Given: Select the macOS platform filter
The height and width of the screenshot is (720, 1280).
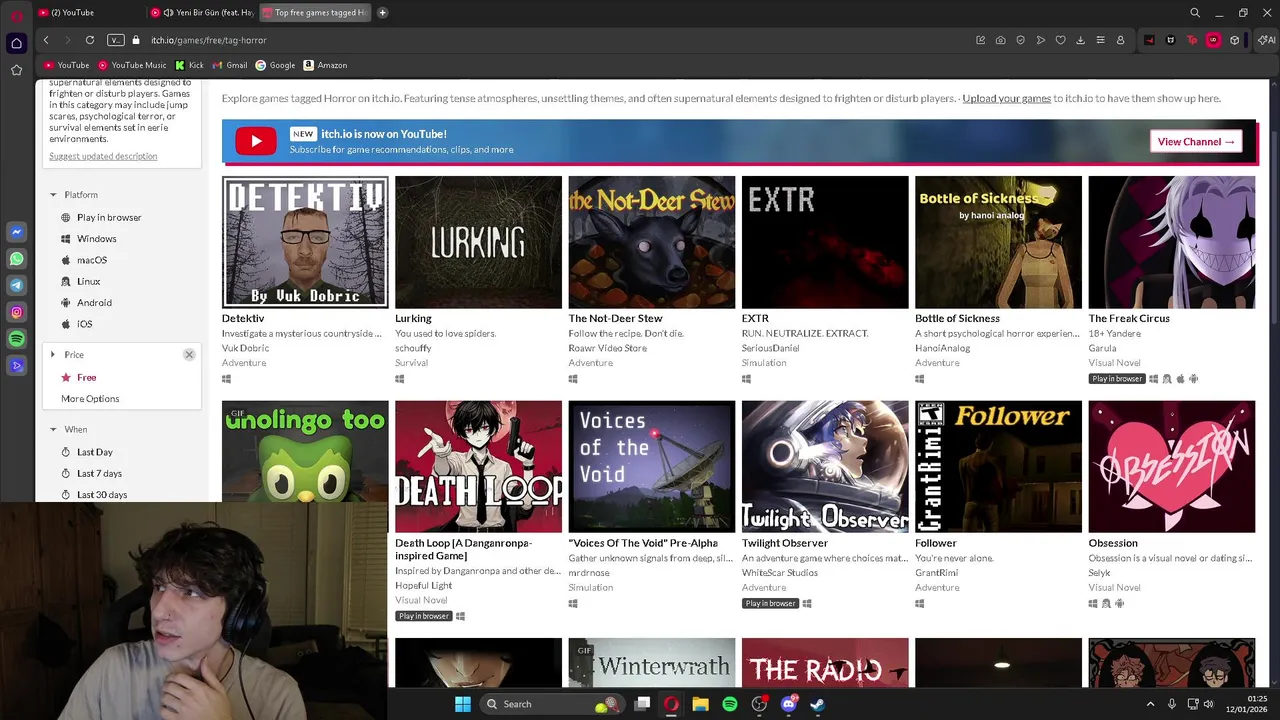Looking at the screenshot, I should pyautogui.click(x=91, y=260).
